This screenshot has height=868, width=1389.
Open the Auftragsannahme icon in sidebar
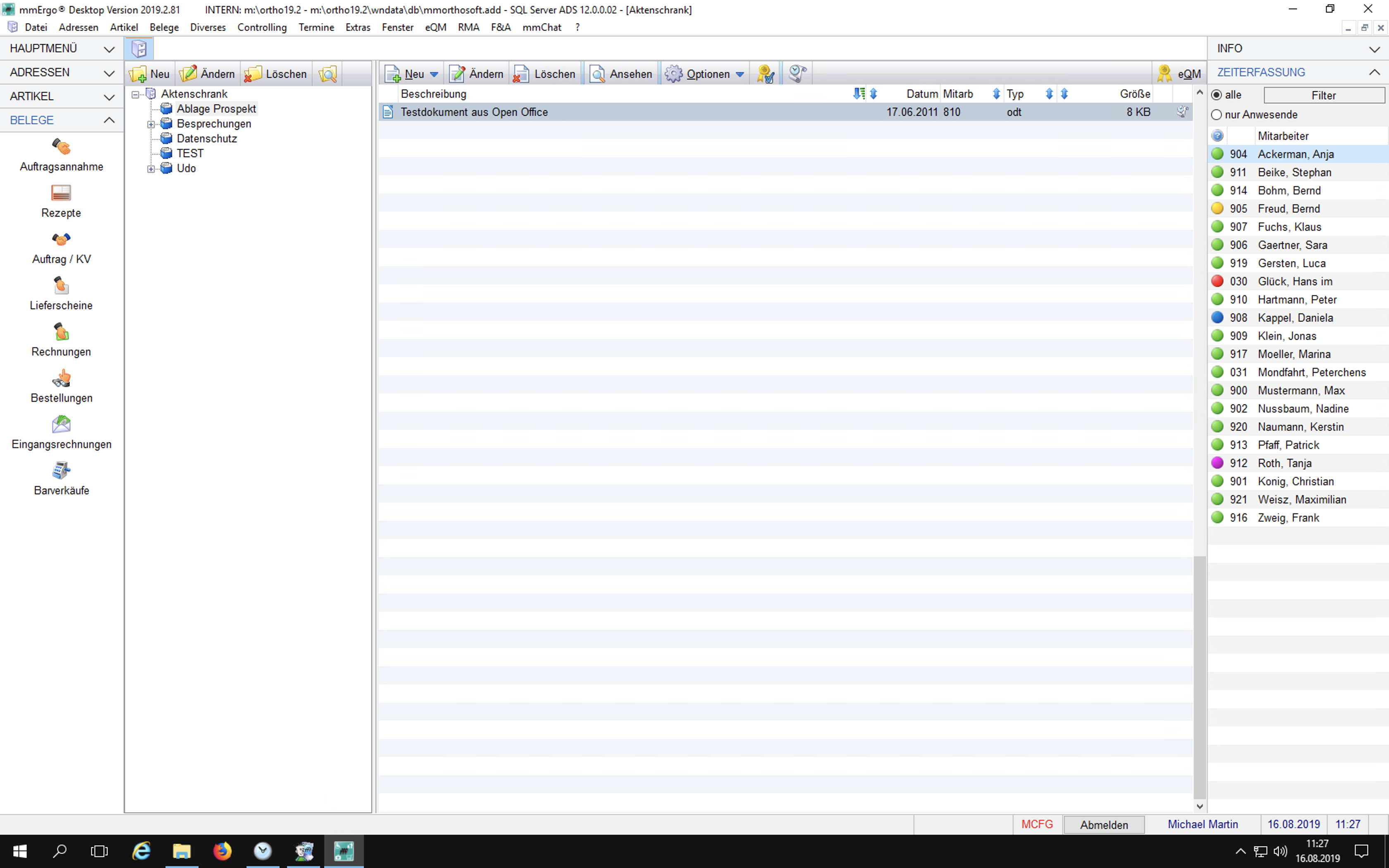coord(62,147)
